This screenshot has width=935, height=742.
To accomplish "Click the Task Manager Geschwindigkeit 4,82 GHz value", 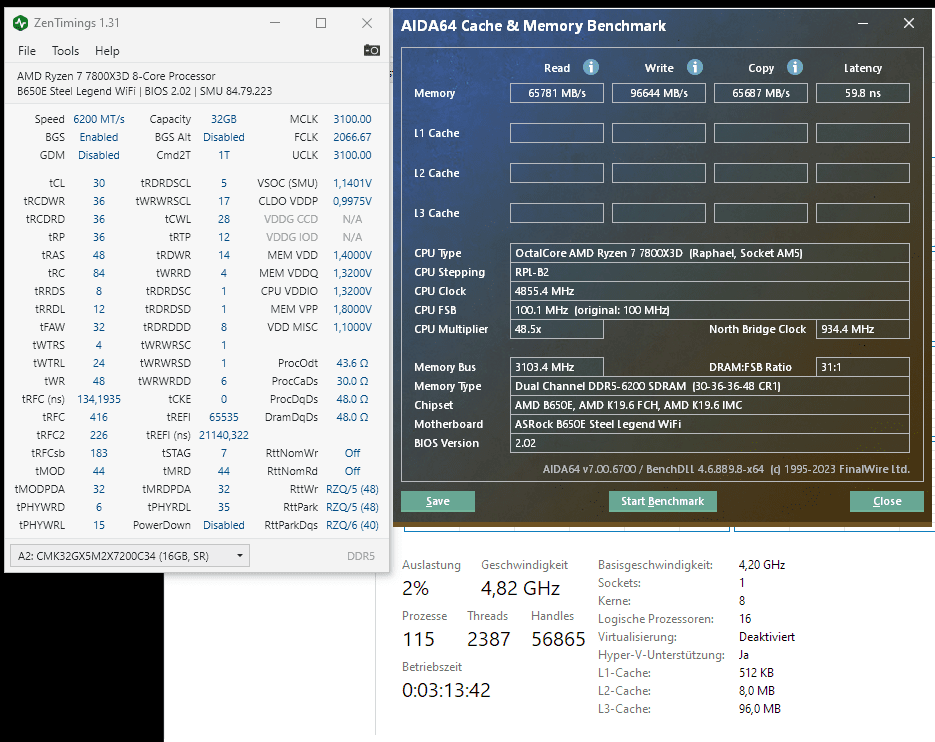I will [x=521, y=589].
